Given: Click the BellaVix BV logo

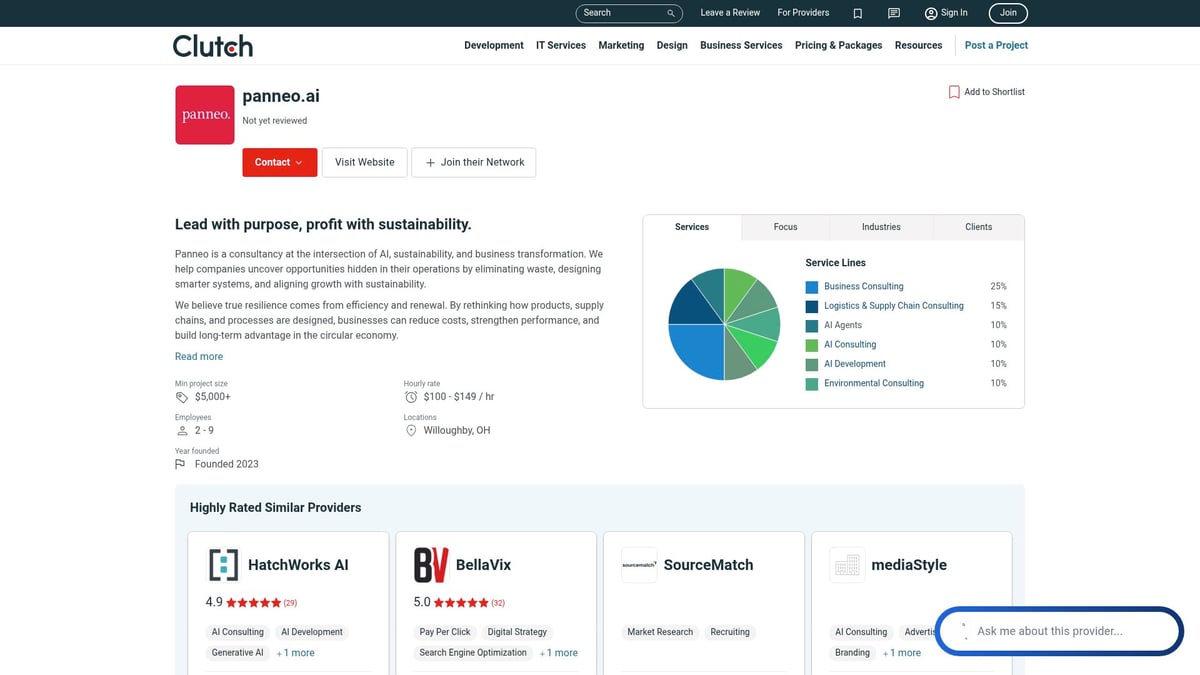Looking at the screenshot, I should (x=431, y=565).
